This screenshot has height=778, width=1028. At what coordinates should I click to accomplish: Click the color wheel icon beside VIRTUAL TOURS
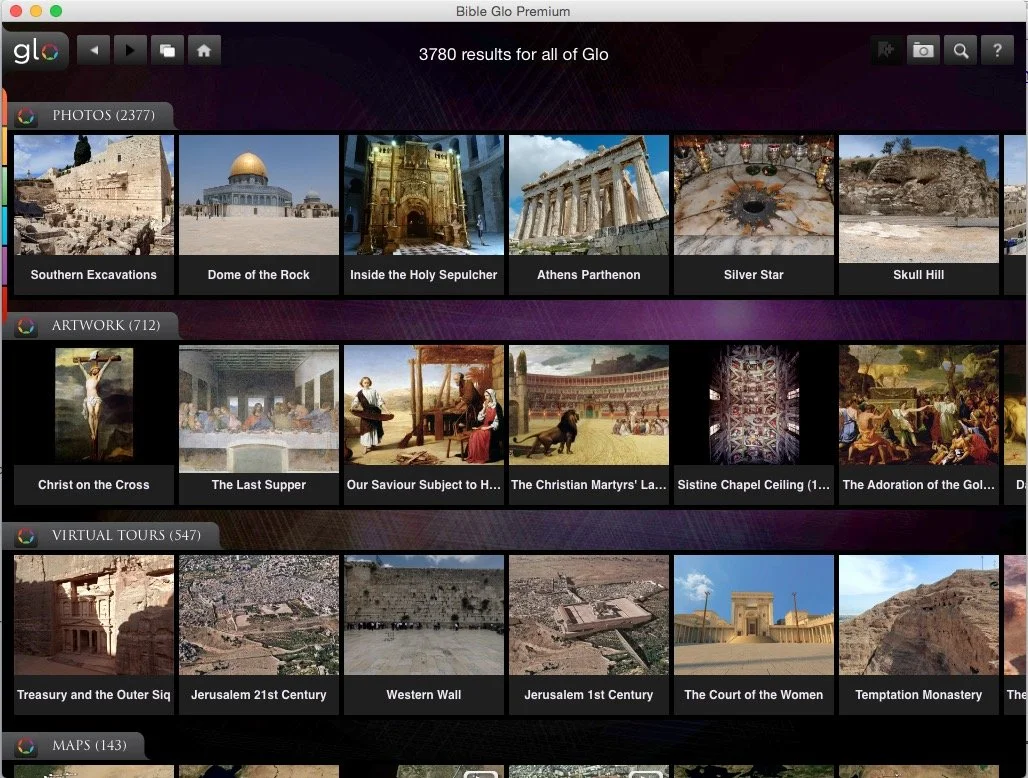(26, 536)
